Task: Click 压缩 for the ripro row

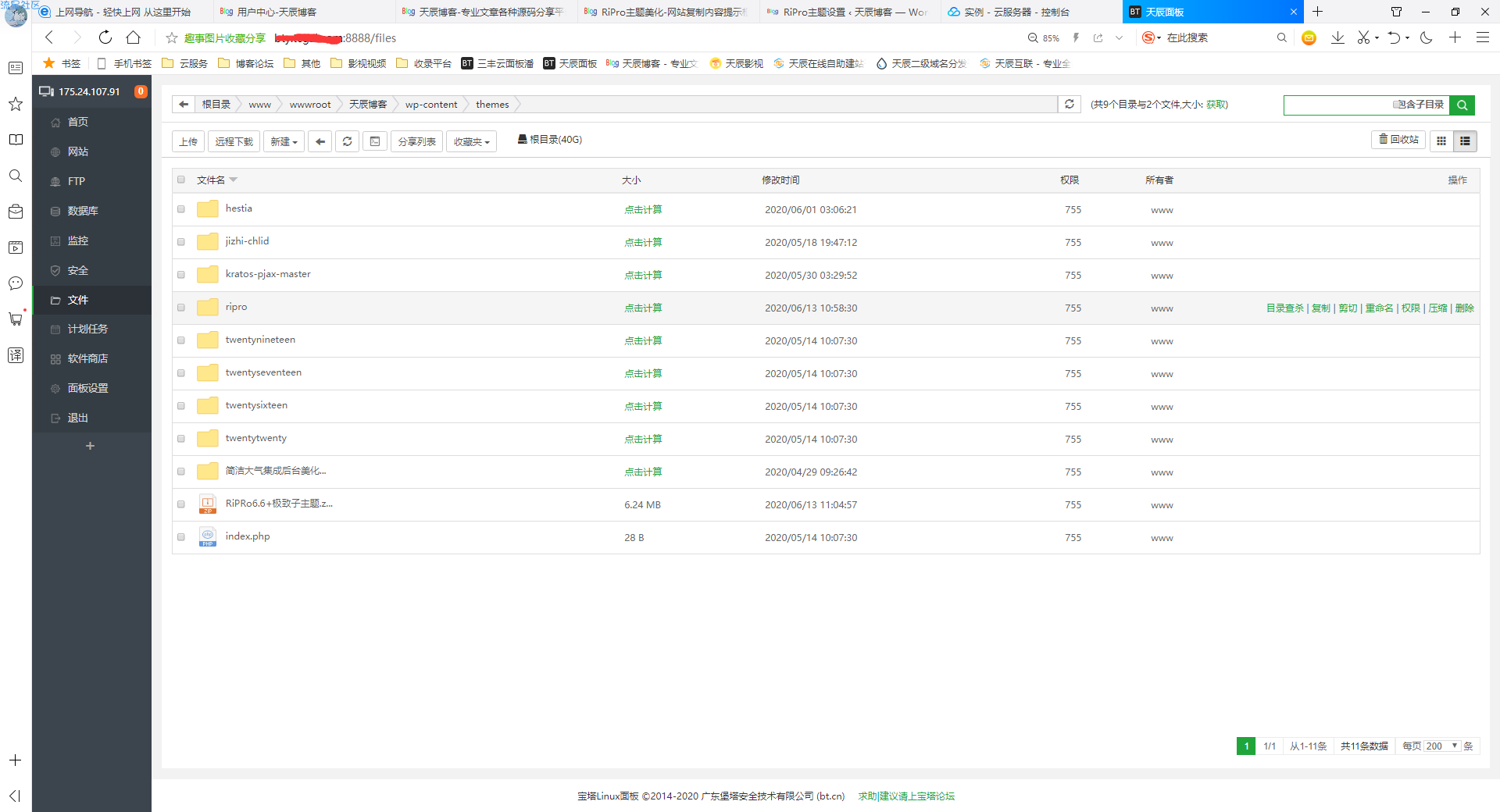Action: pos(1437,308)
